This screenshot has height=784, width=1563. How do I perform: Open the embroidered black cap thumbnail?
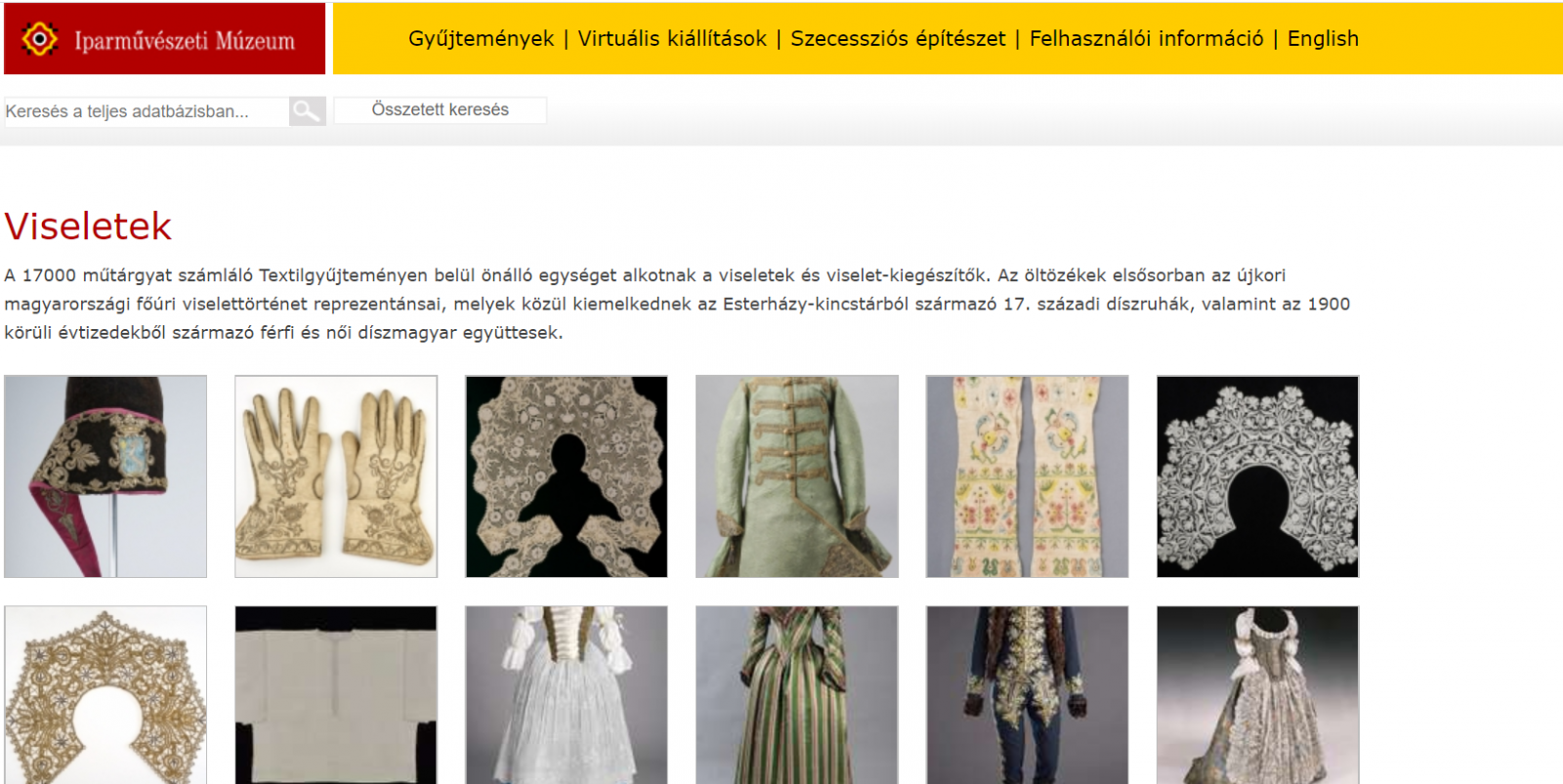click(x=106, y=476)
